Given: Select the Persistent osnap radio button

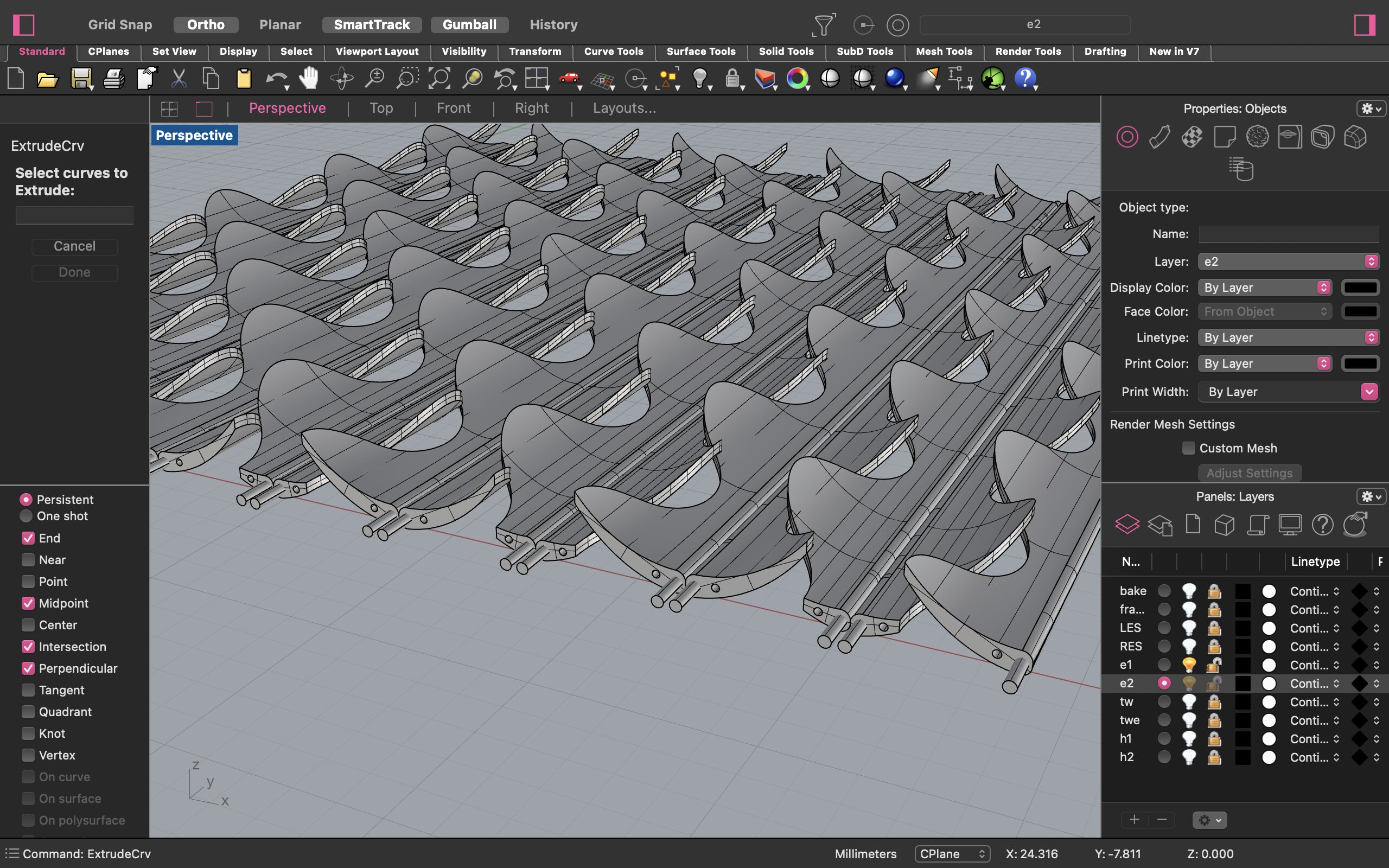Looking at the screenshot, I should (x=26, y=500).
